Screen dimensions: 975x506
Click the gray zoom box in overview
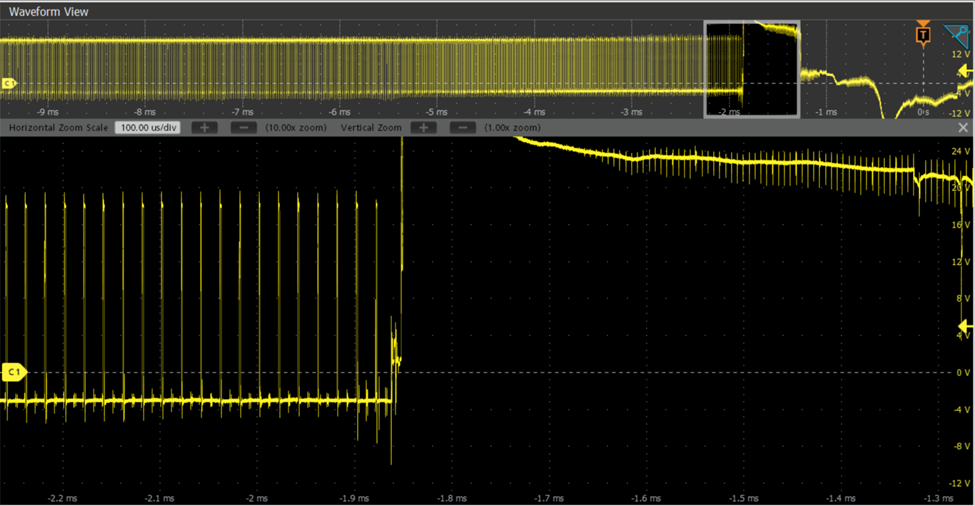752,69
